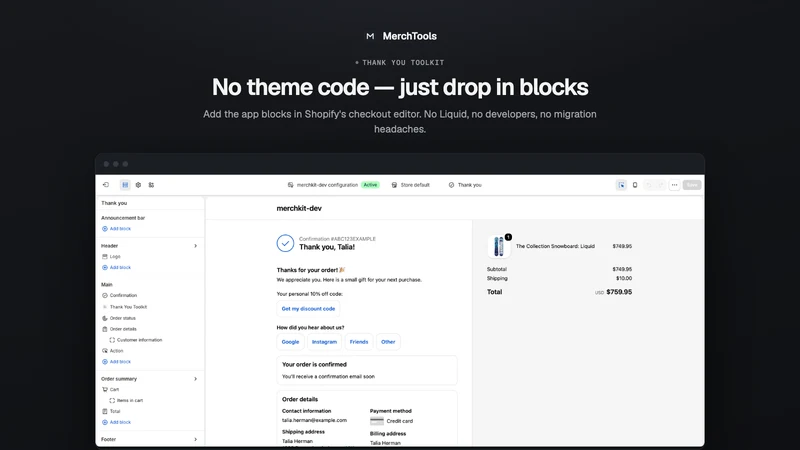Select the Confirmation block in Main
Viewport: 800px width, 450px height.
pyautogui.click(x=119, y=295)
